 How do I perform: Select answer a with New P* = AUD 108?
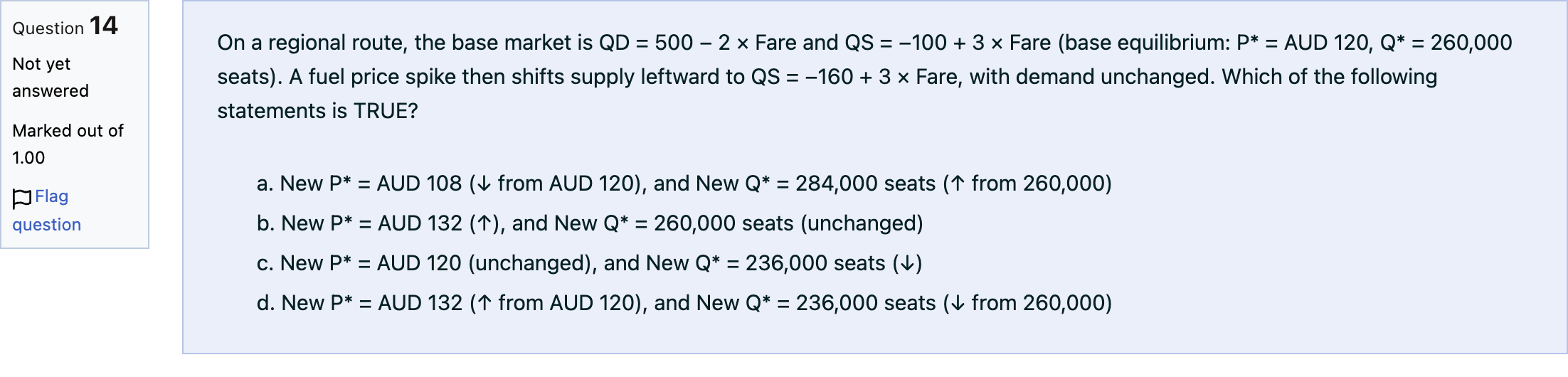(x=684, y=184)
